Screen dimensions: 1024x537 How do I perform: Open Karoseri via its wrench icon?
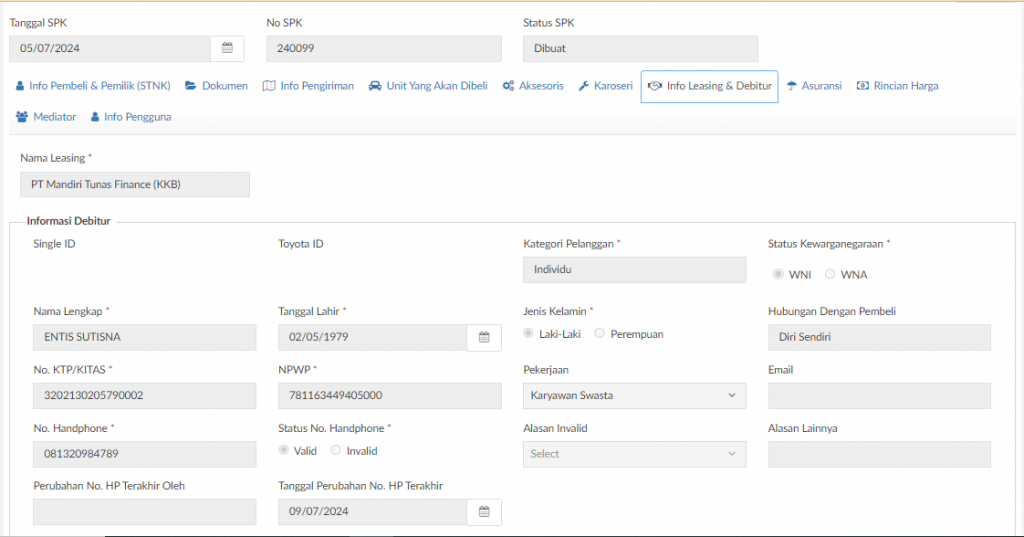coord(584,86)
